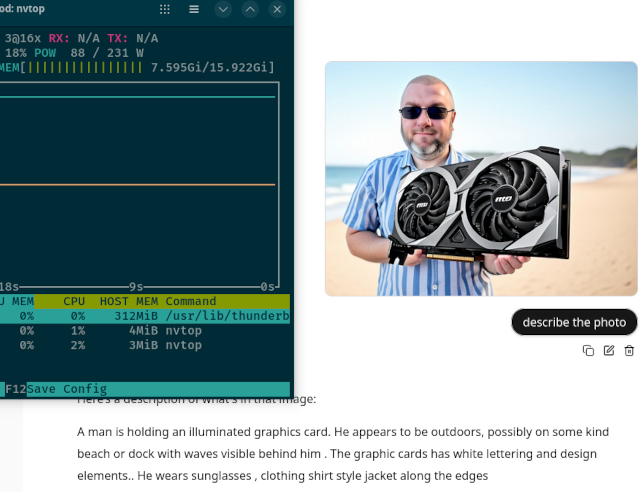Viewport: 640px width, 492px height.
Task: Maximize the nvtop terminal window
Action: click(250, 9)
